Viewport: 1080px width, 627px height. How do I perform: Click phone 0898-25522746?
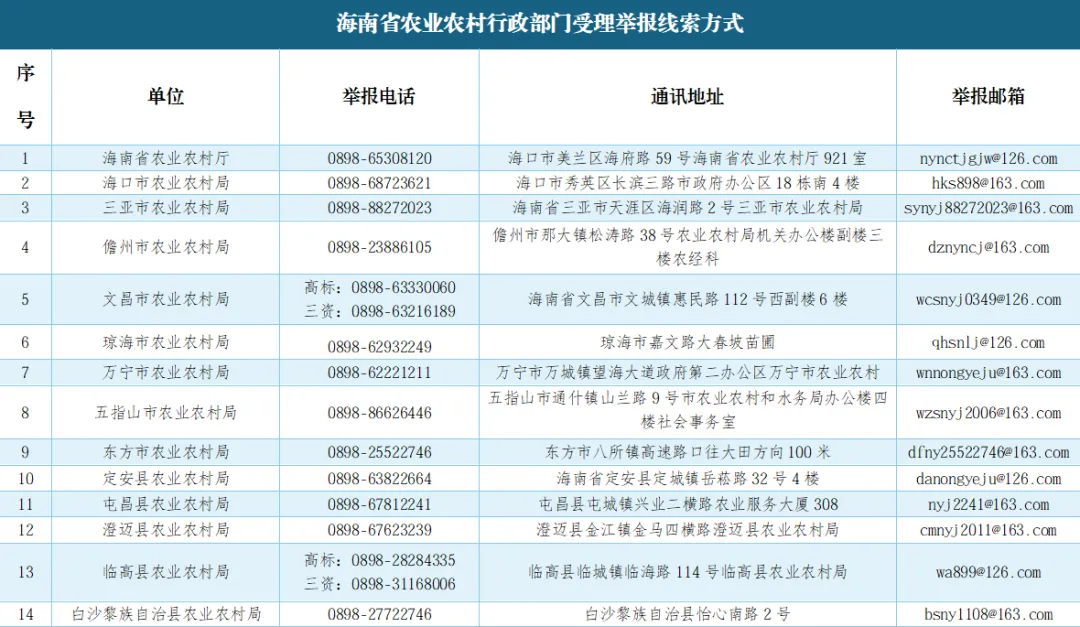380,453
